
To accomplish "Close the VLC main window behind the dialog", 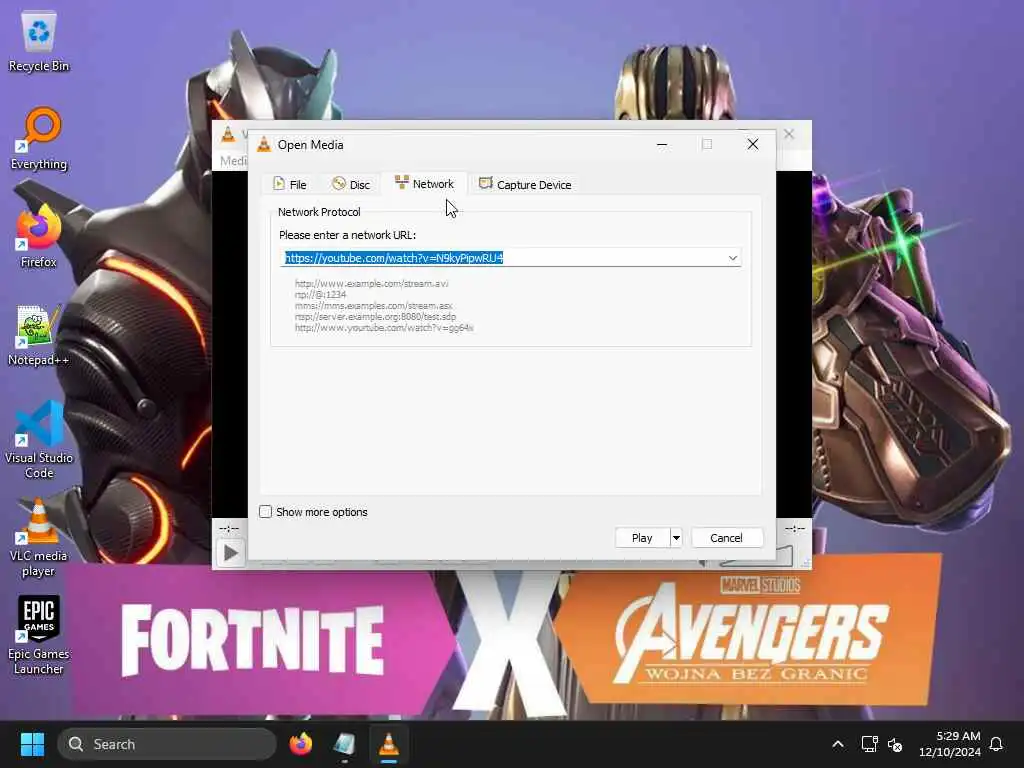I will coord(789,134).
